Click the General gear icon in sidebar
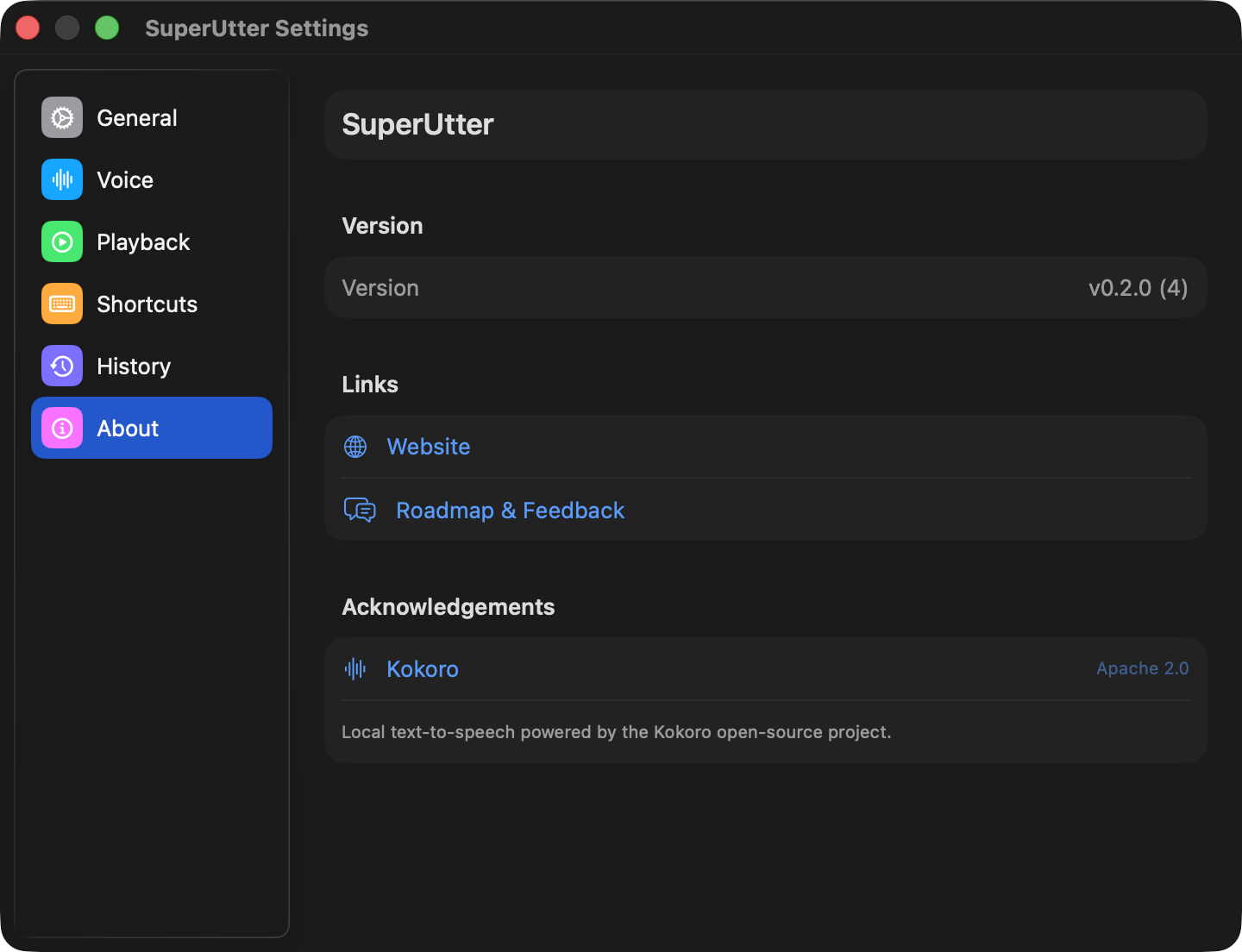 [x=62, y=117]
